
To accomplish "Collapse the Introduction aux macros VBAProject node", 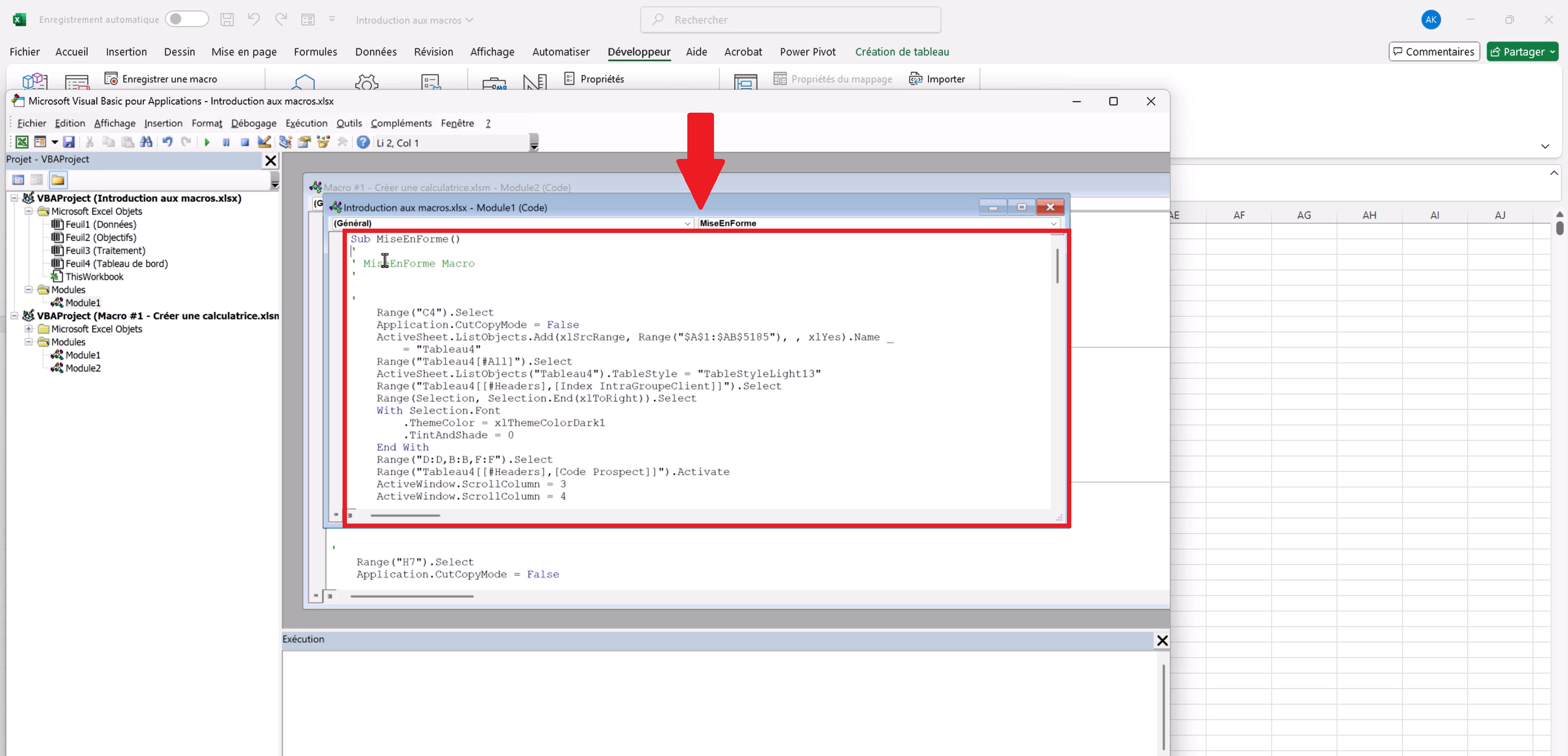I will (x=14, y=198).
